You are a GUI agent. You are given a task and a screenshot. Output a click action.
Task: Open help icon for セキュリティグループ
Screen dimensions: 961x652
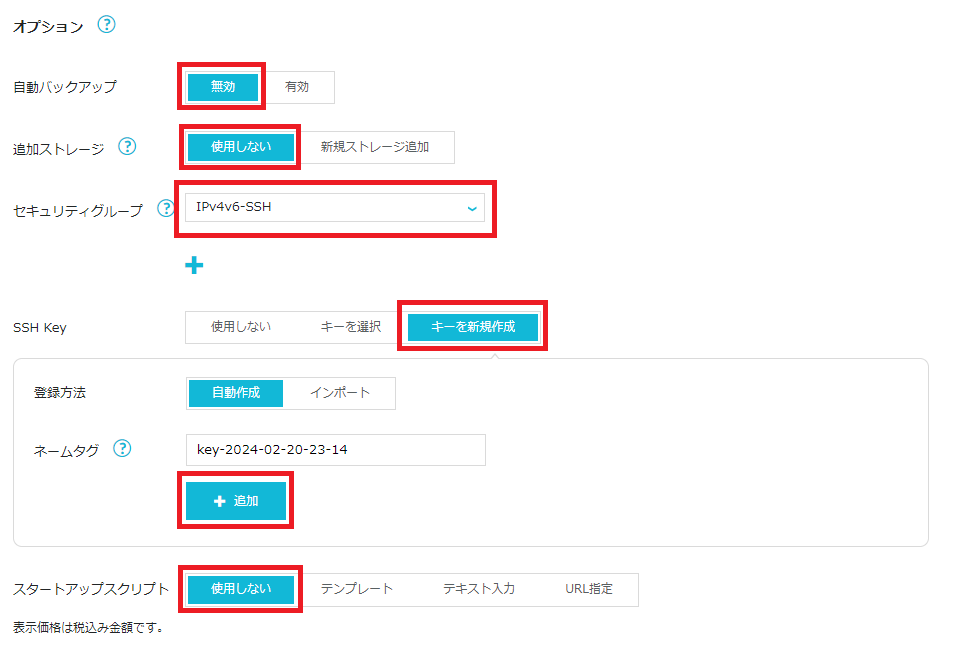coord(165,208)
